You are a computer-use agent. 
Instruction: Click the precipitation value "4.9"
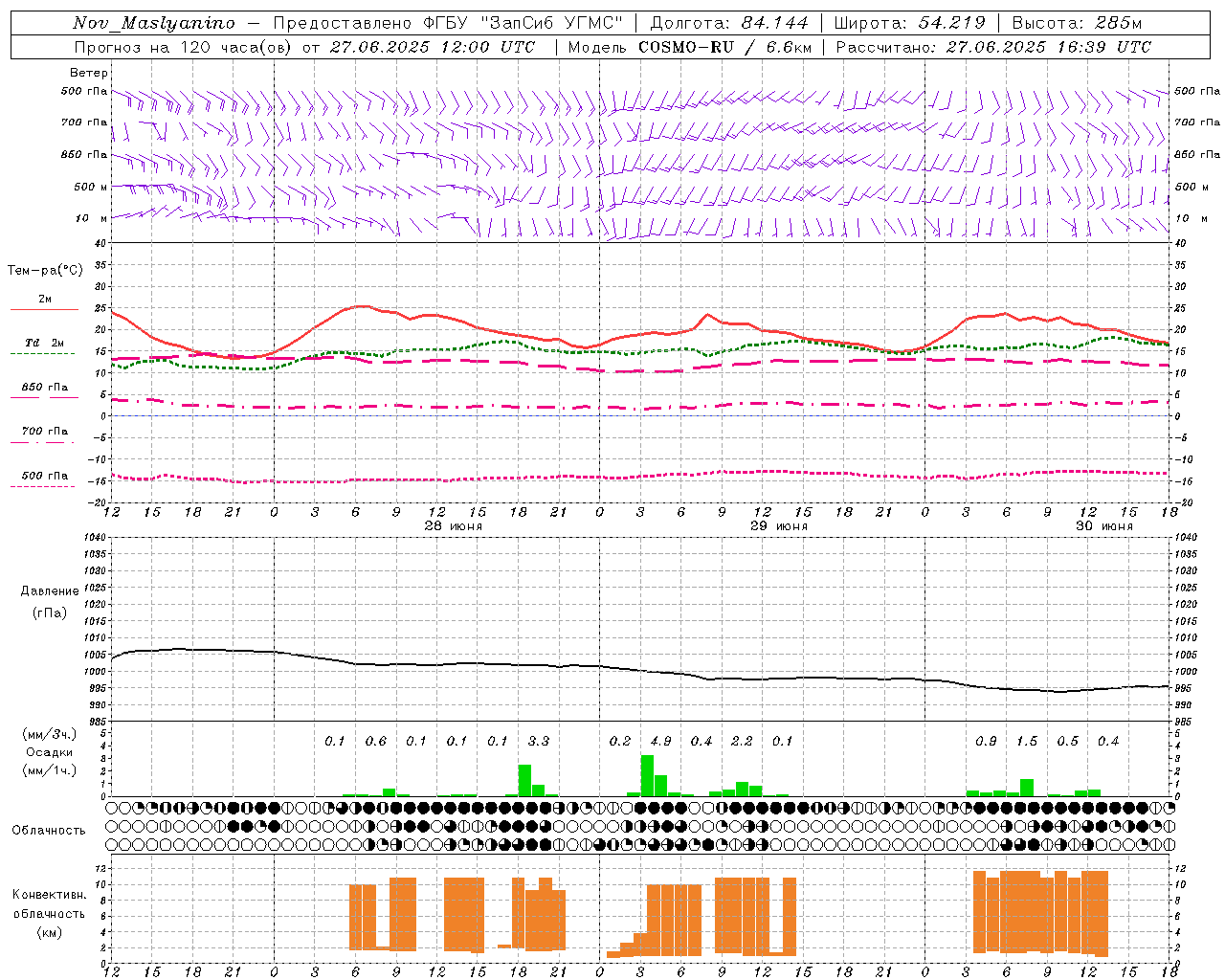click(660, 742)
